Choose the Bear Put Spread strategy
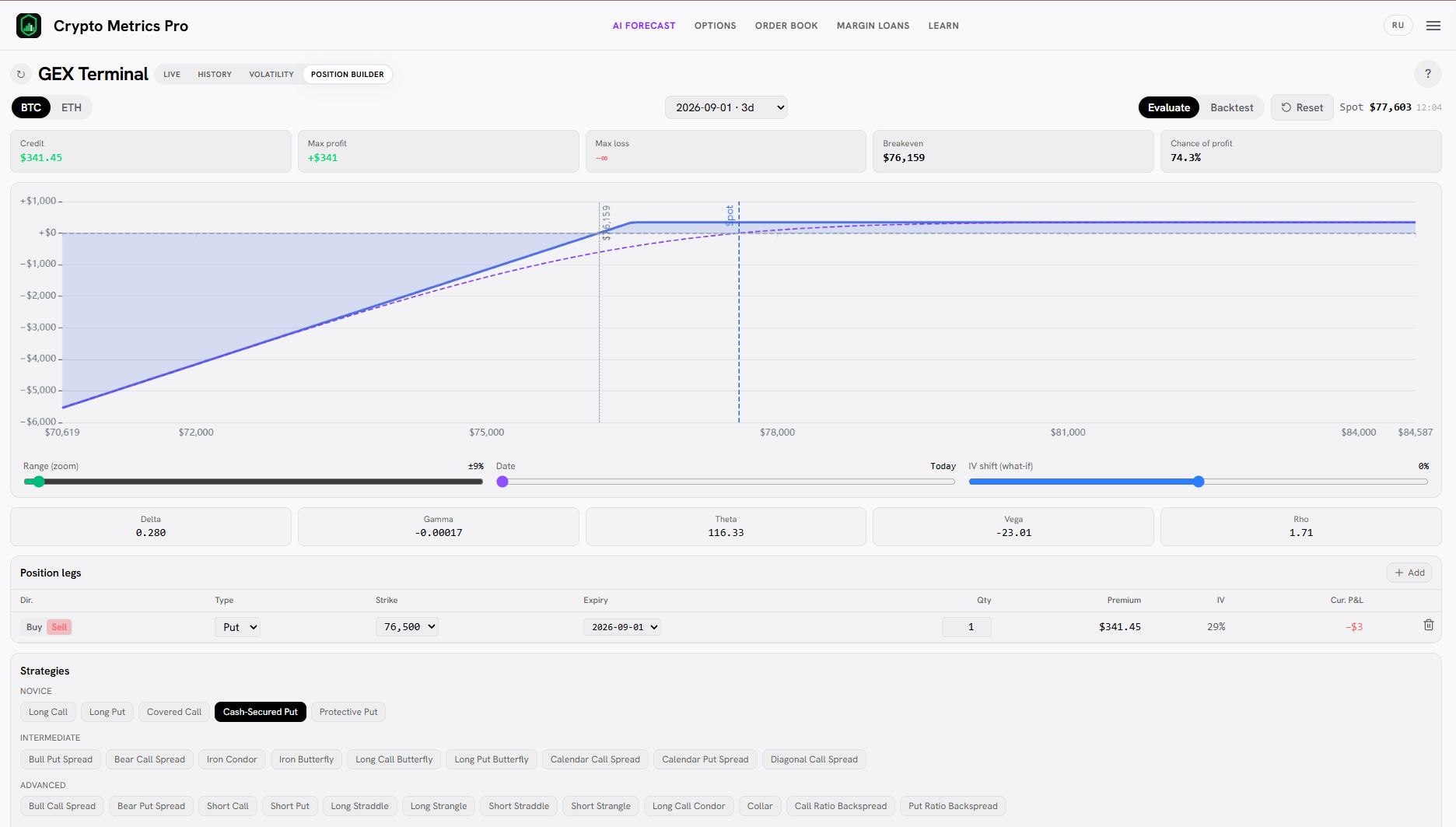Viewport: 1456px width, 827px height. click(x=152, y=806)
